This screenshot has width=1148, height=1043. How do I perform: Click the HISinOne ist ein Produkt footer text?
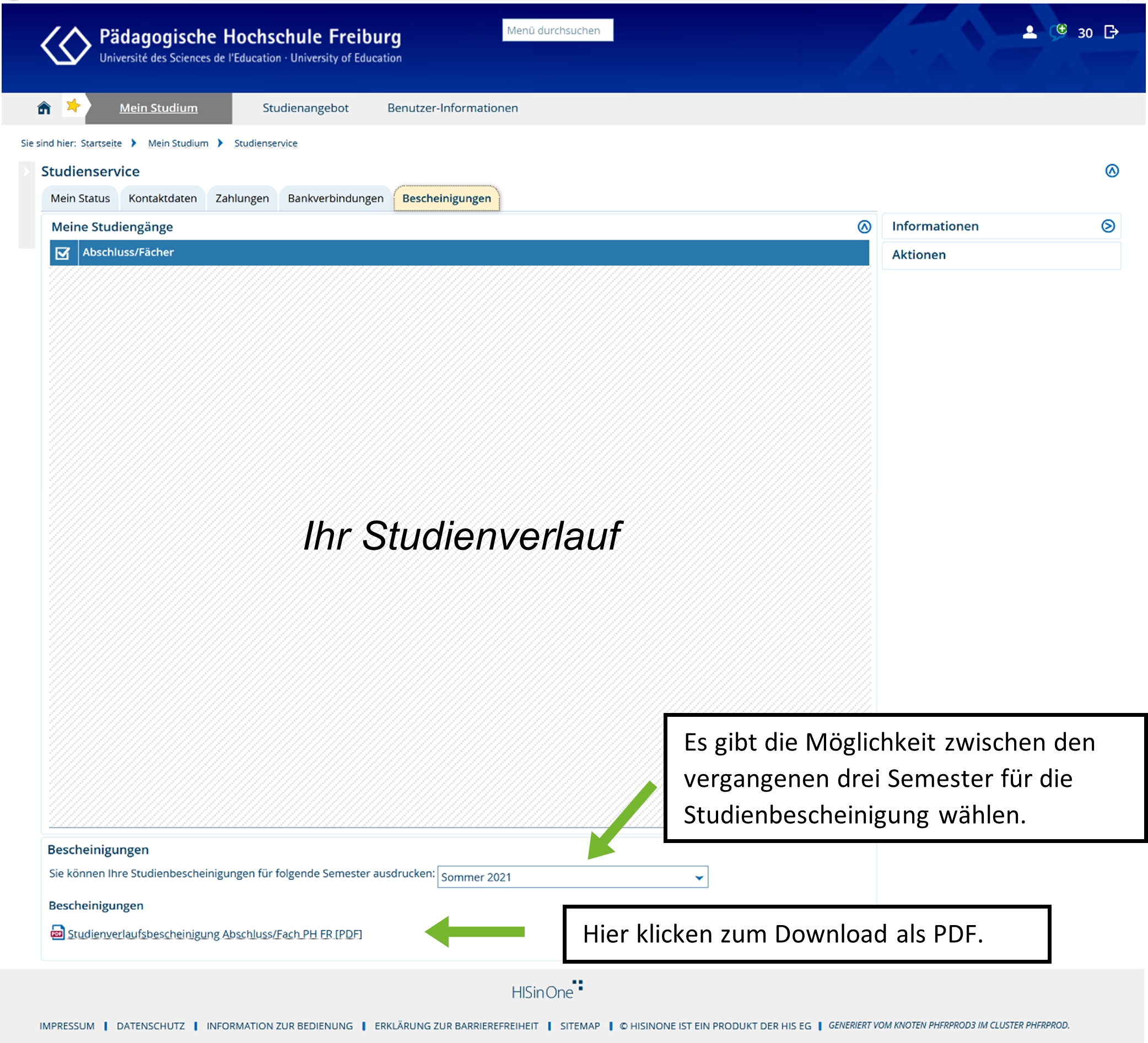coord(715,1025)
